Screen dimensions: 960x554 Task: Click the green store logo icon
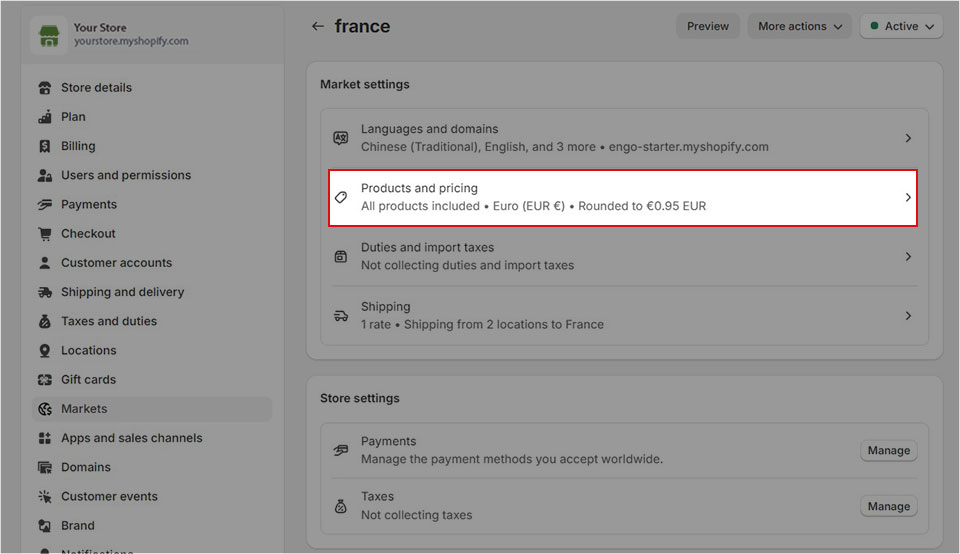[x=49, y=36]
